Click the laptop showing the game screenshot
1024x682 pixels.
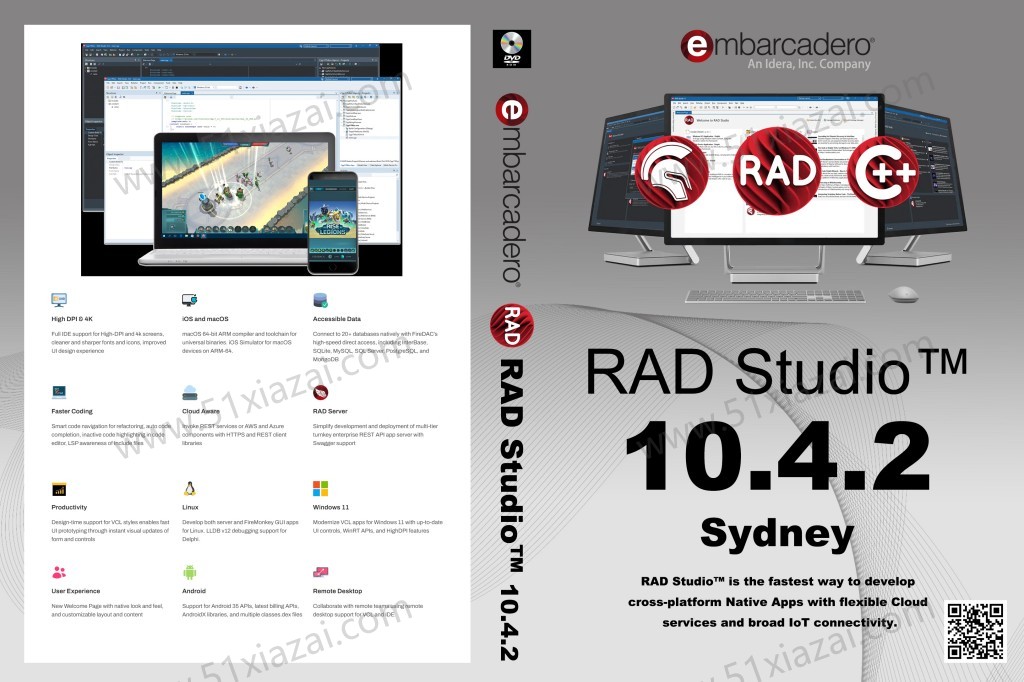click(242, 198)
